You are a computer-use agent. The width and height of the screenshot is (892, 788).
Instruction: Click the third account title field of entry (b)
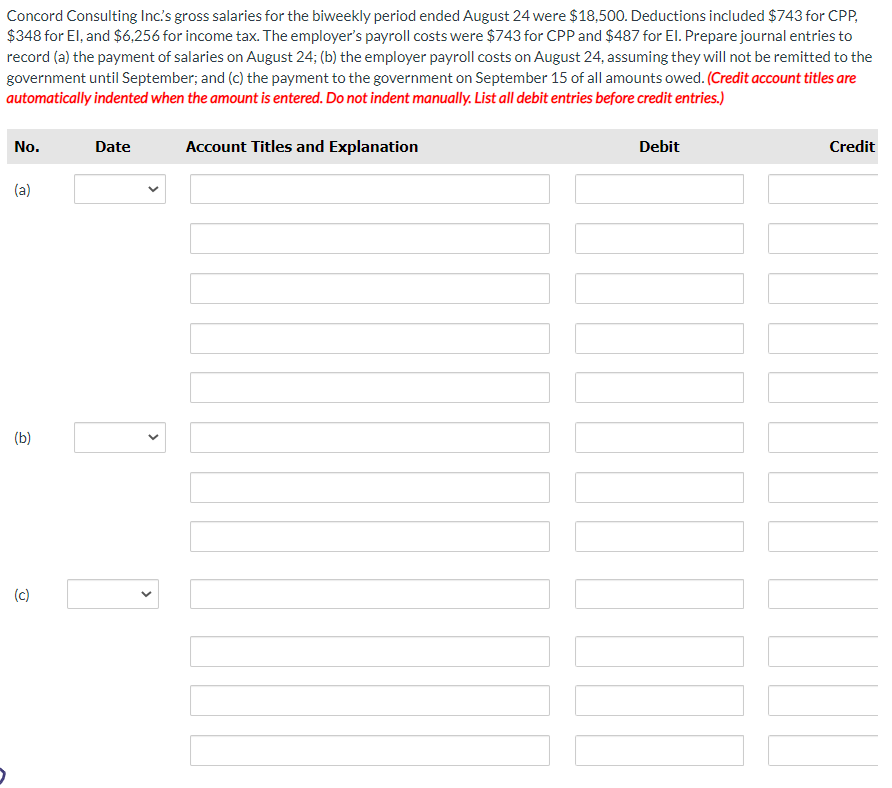tap(370, 537)
